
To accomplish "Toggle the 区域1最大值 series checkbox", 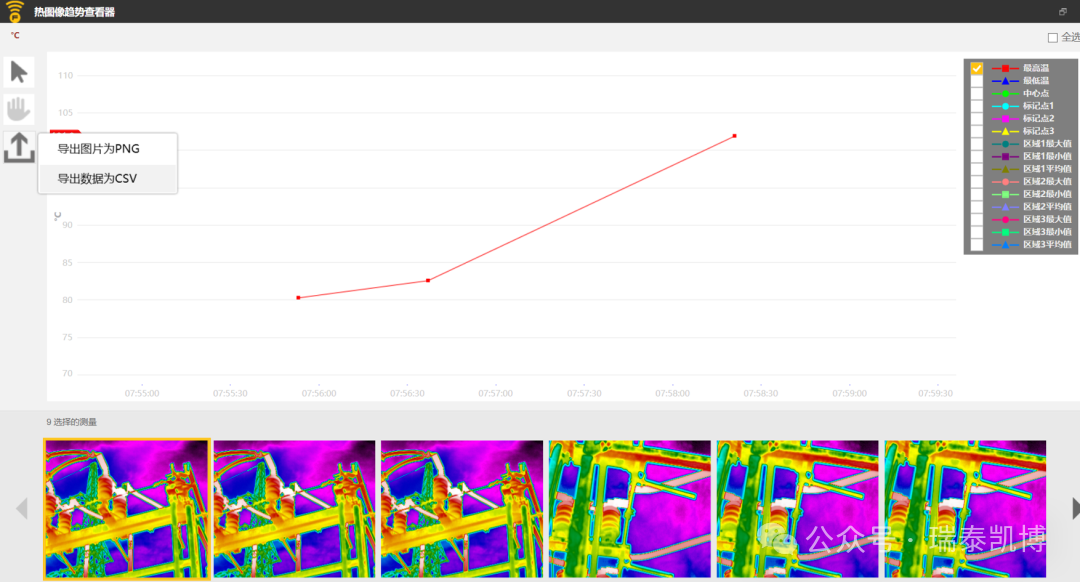I will coord(977,144).
